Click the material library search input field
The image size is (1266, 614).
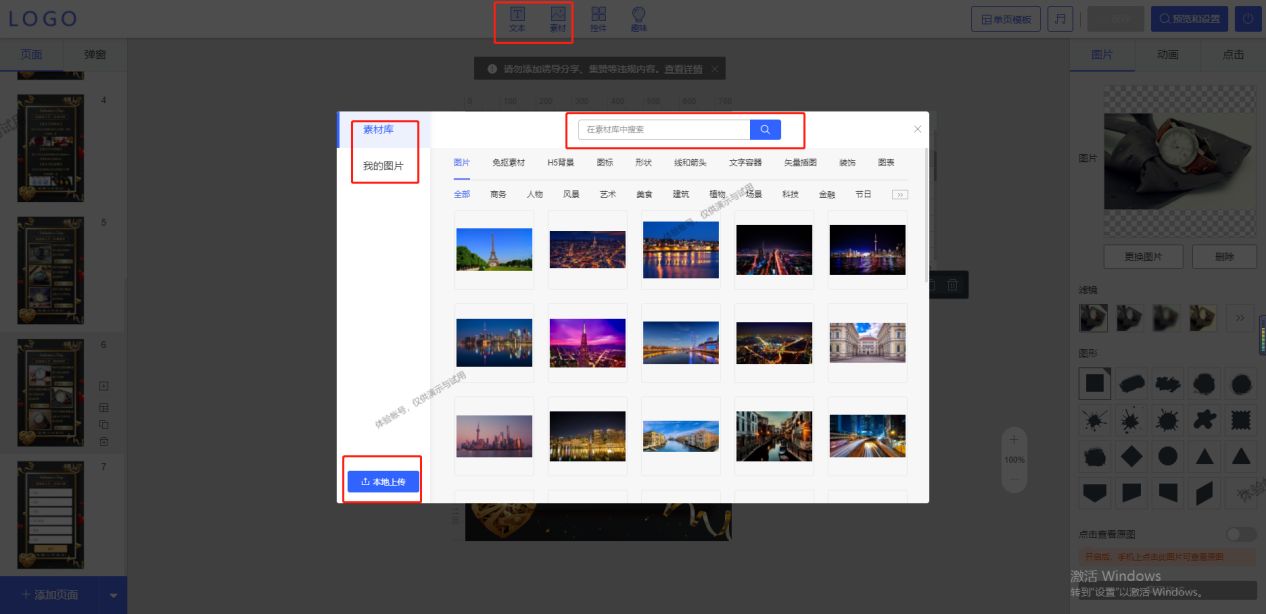tap(662, 129)
